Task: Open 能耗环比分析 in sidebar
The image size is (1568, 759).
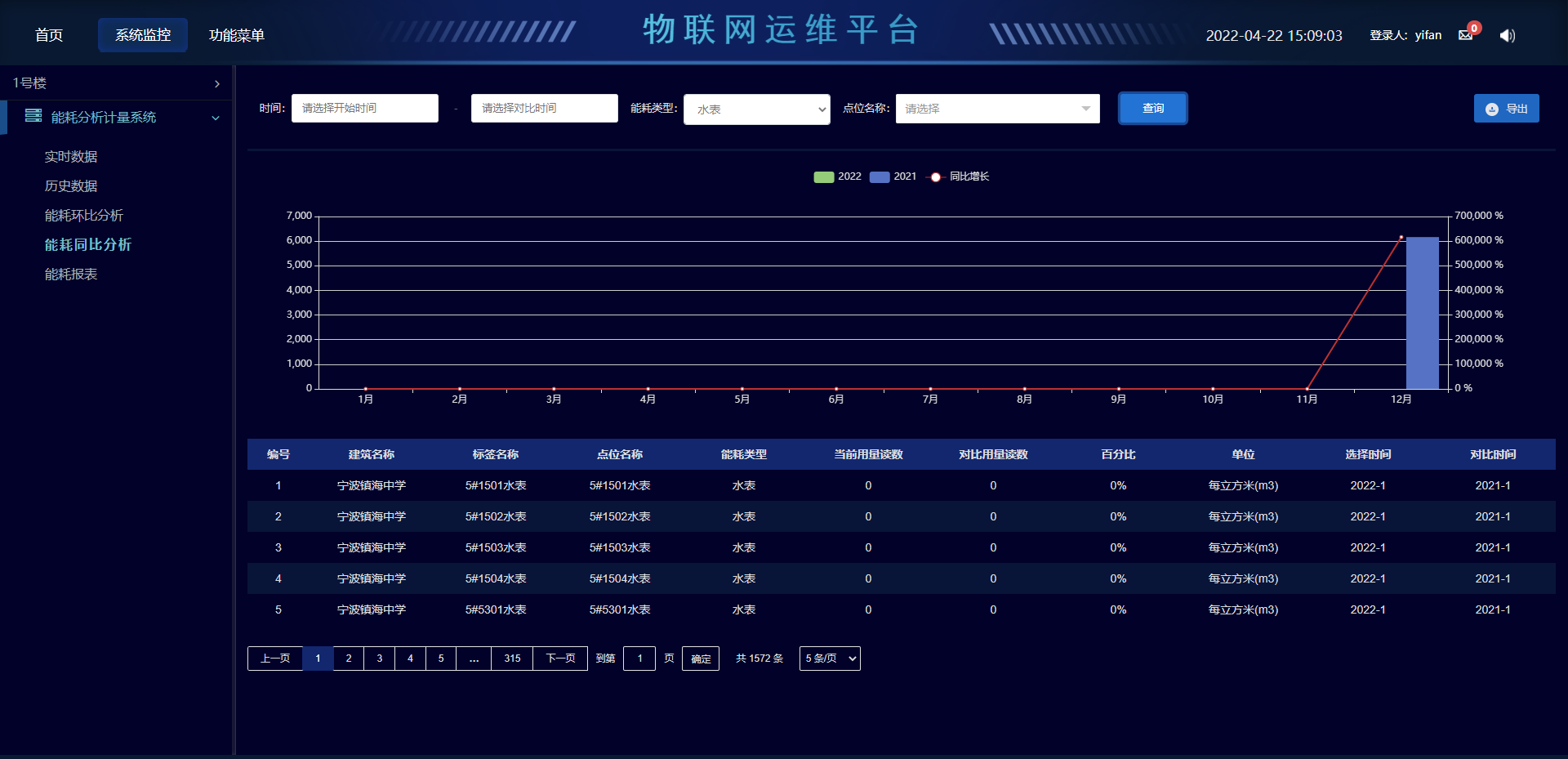Action: point(84,216)
